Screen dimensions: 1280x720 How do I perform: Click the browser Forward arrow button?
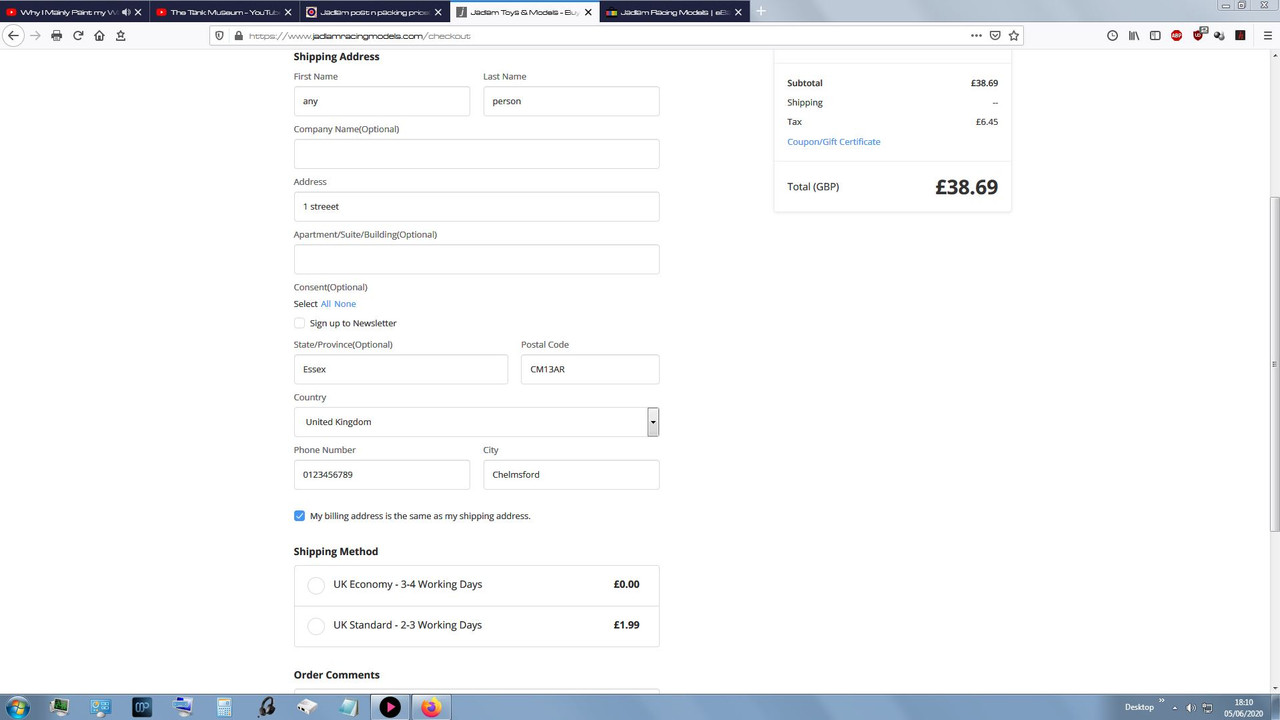(35, 35)
